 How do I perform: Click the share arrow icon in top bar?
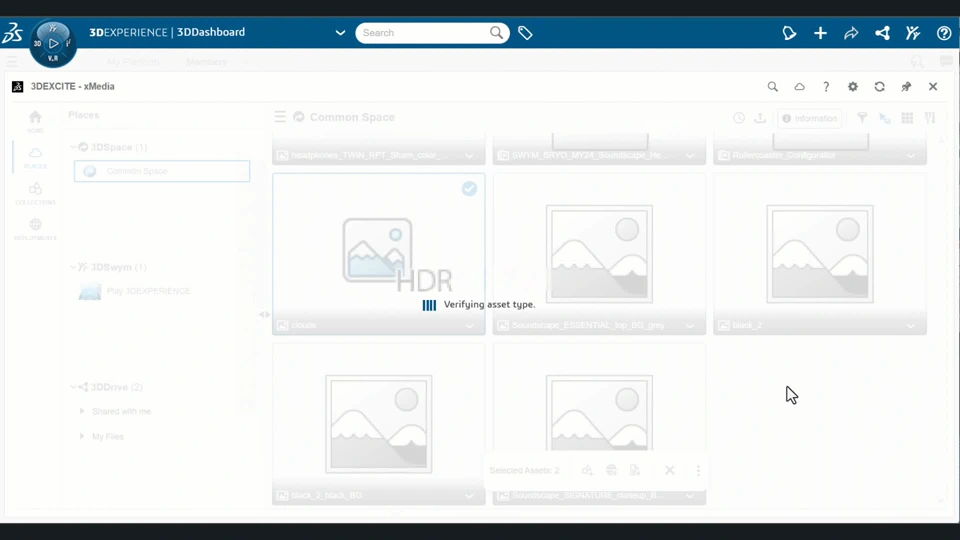click(851, 33)
